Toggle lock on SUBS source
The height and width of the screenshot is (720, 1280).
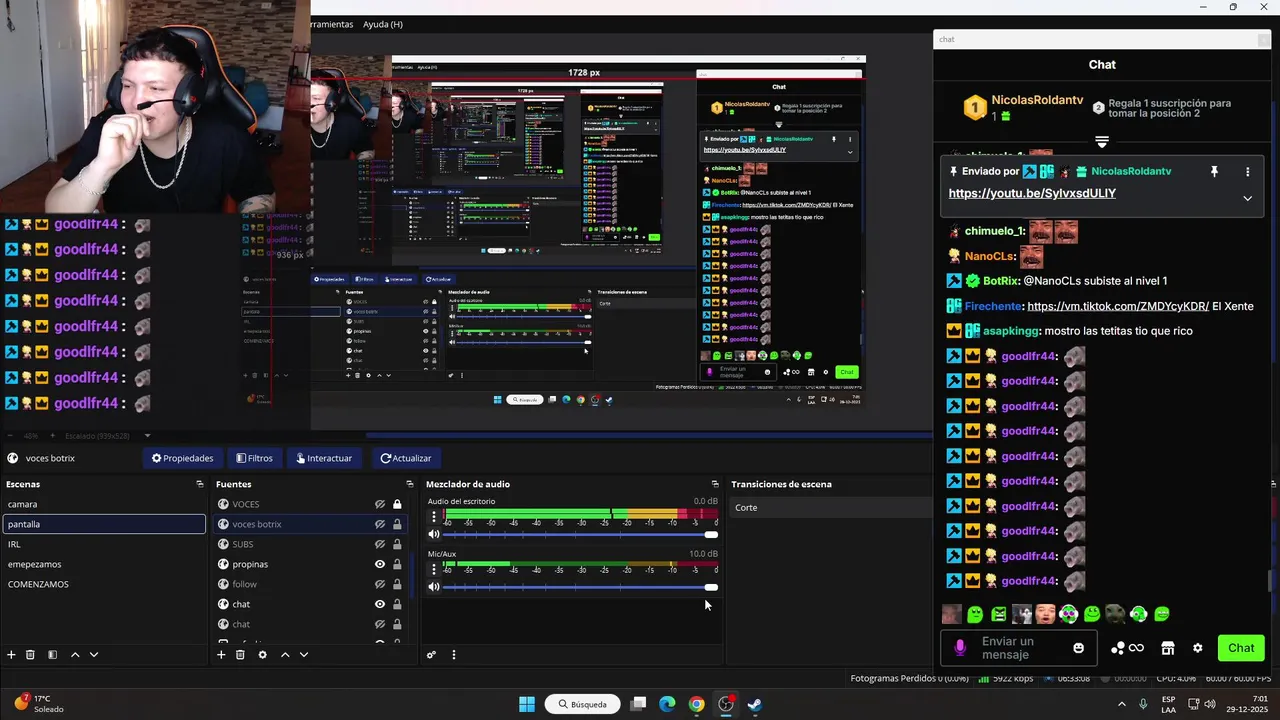pyautogui.click(x=397, y=544)
